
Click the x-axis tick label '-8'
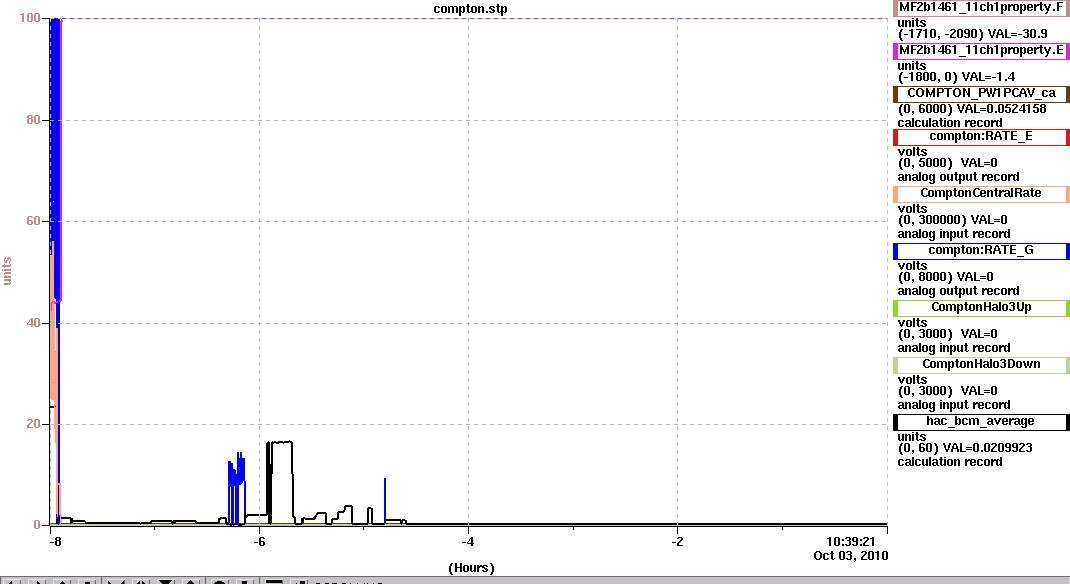[x=55, y=542]
